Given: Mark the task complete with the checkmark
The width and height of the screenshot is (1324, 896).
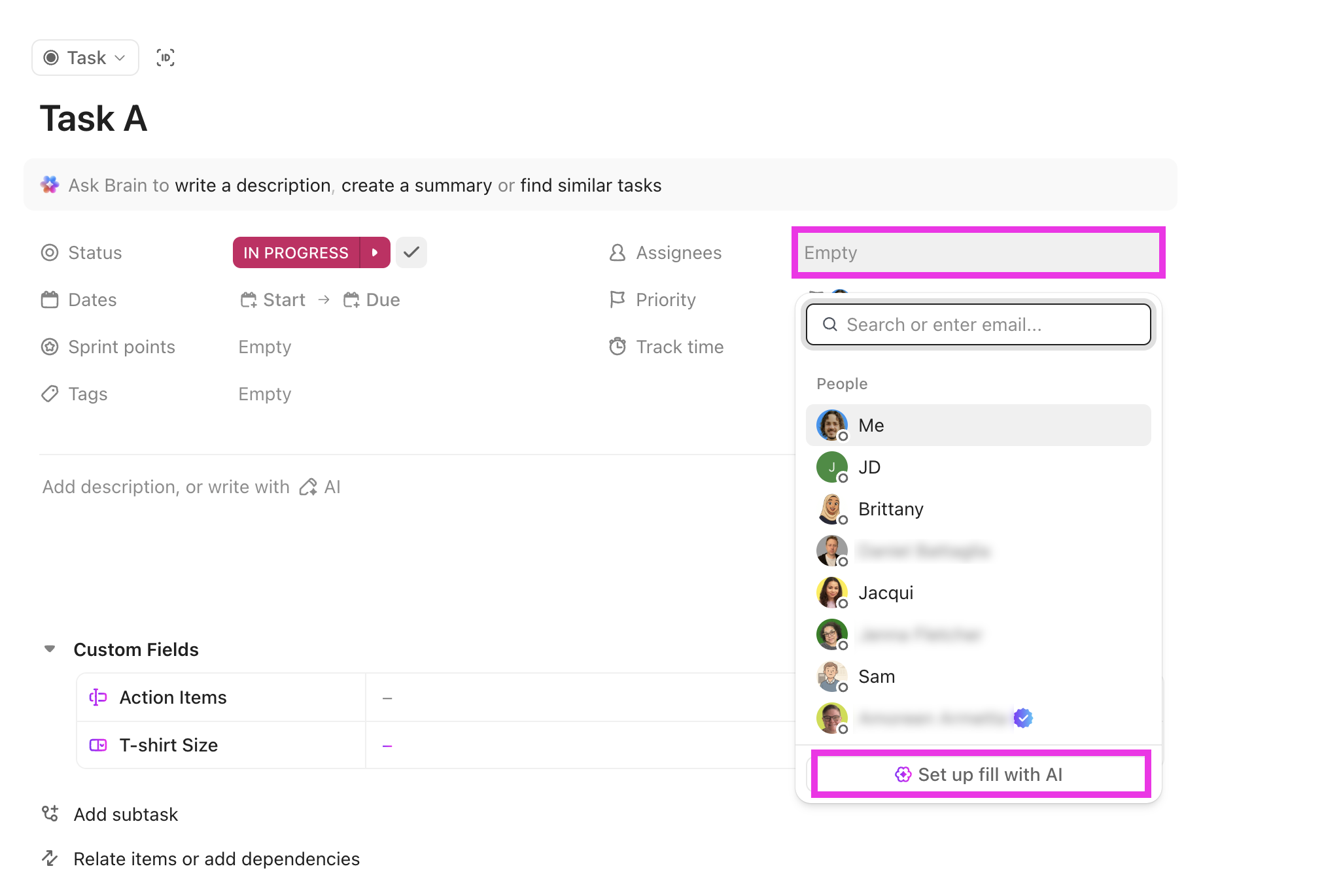Looking at the screenshot, I should click(x=411, y=252).
